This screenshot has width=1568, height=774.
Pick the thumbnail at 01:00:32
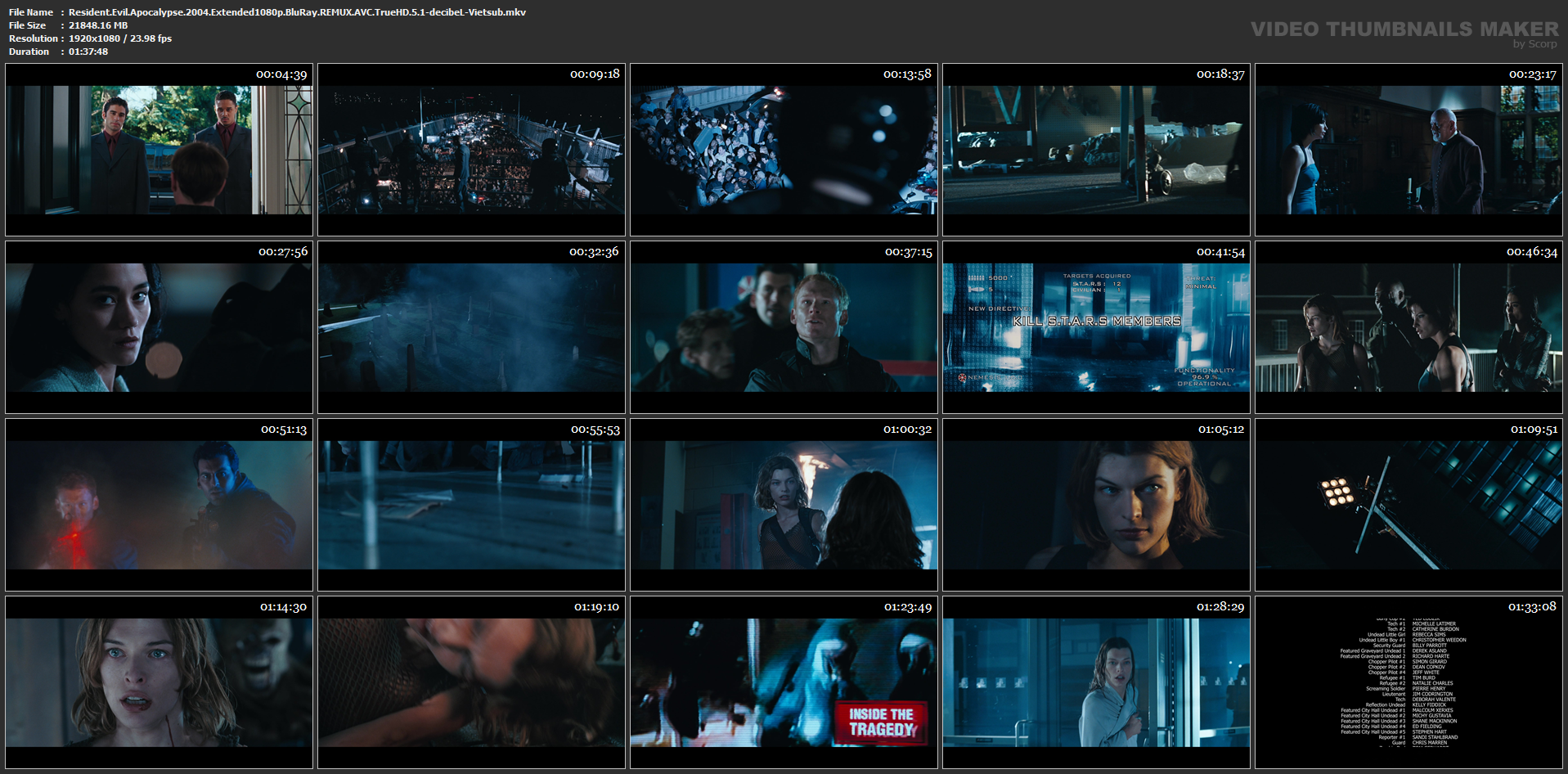point(784,505)
